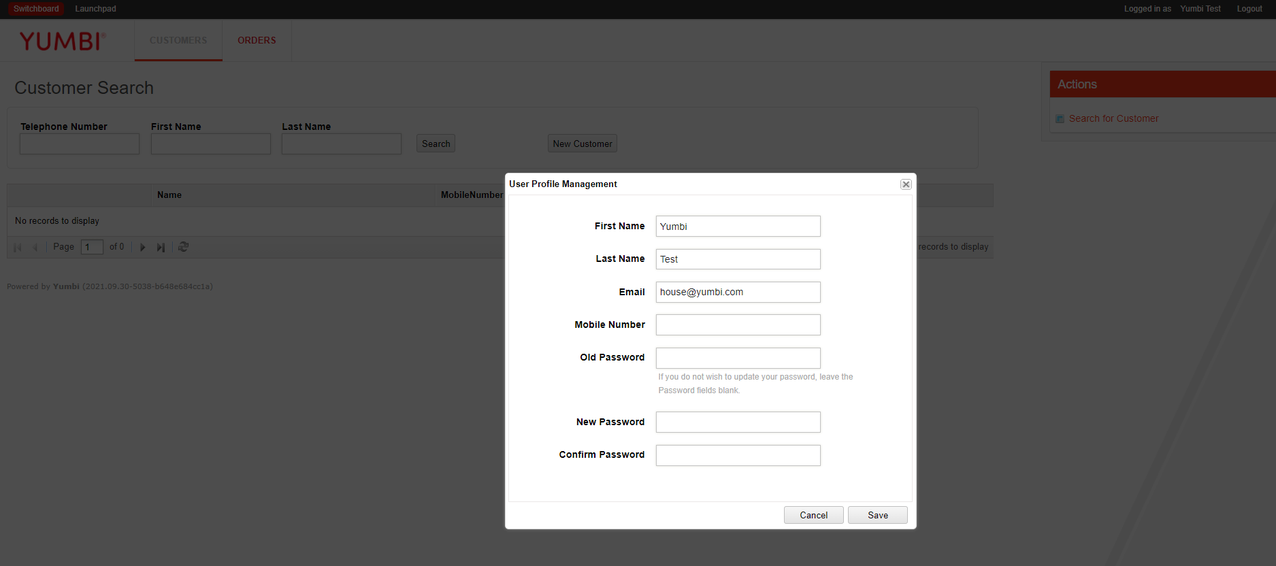Focus the New Password field
The width and height of the screenshot is (1276, 566).
(x=738, y=422)
